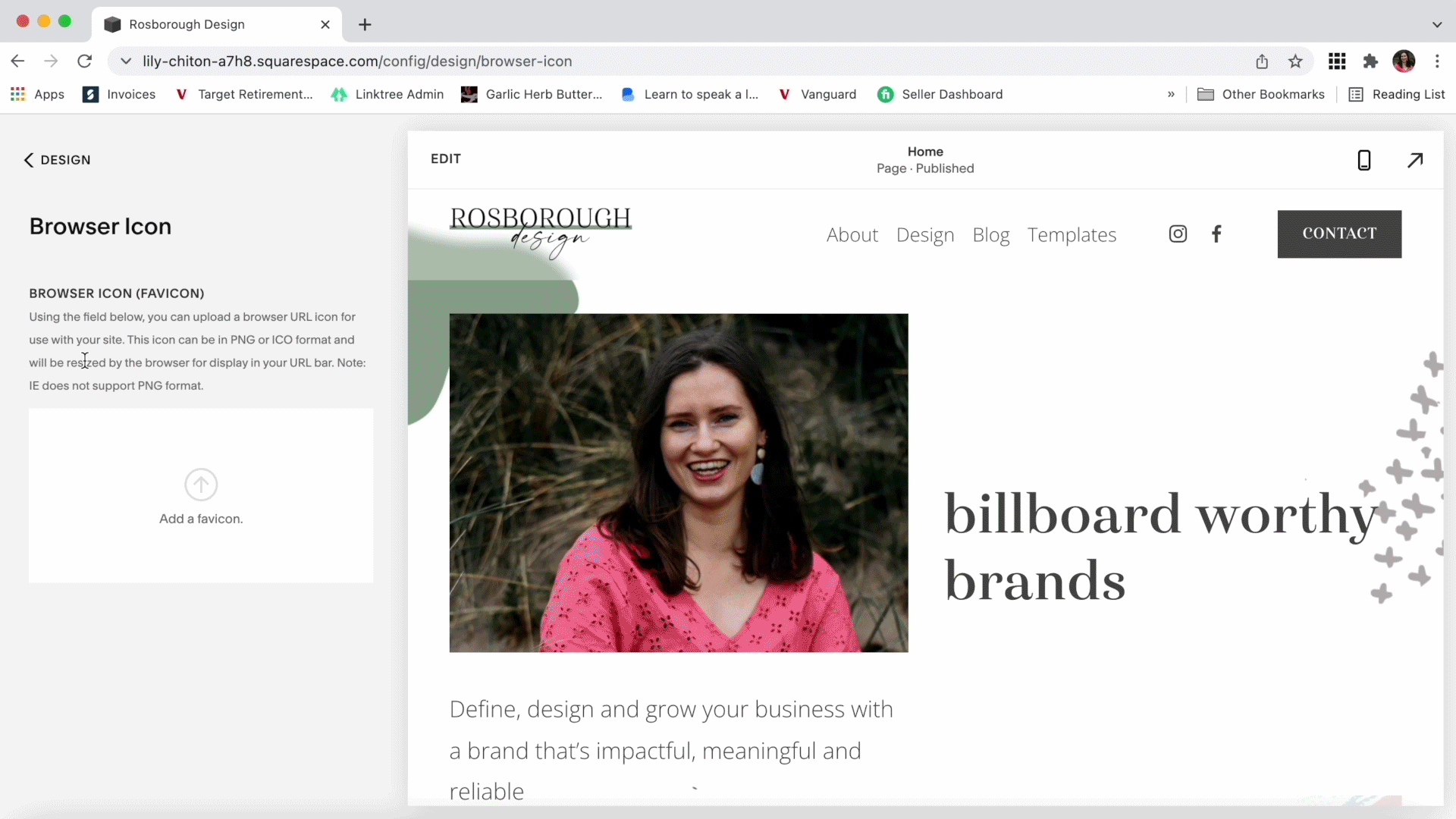Click the Browser Icon heading

[100, 227]
